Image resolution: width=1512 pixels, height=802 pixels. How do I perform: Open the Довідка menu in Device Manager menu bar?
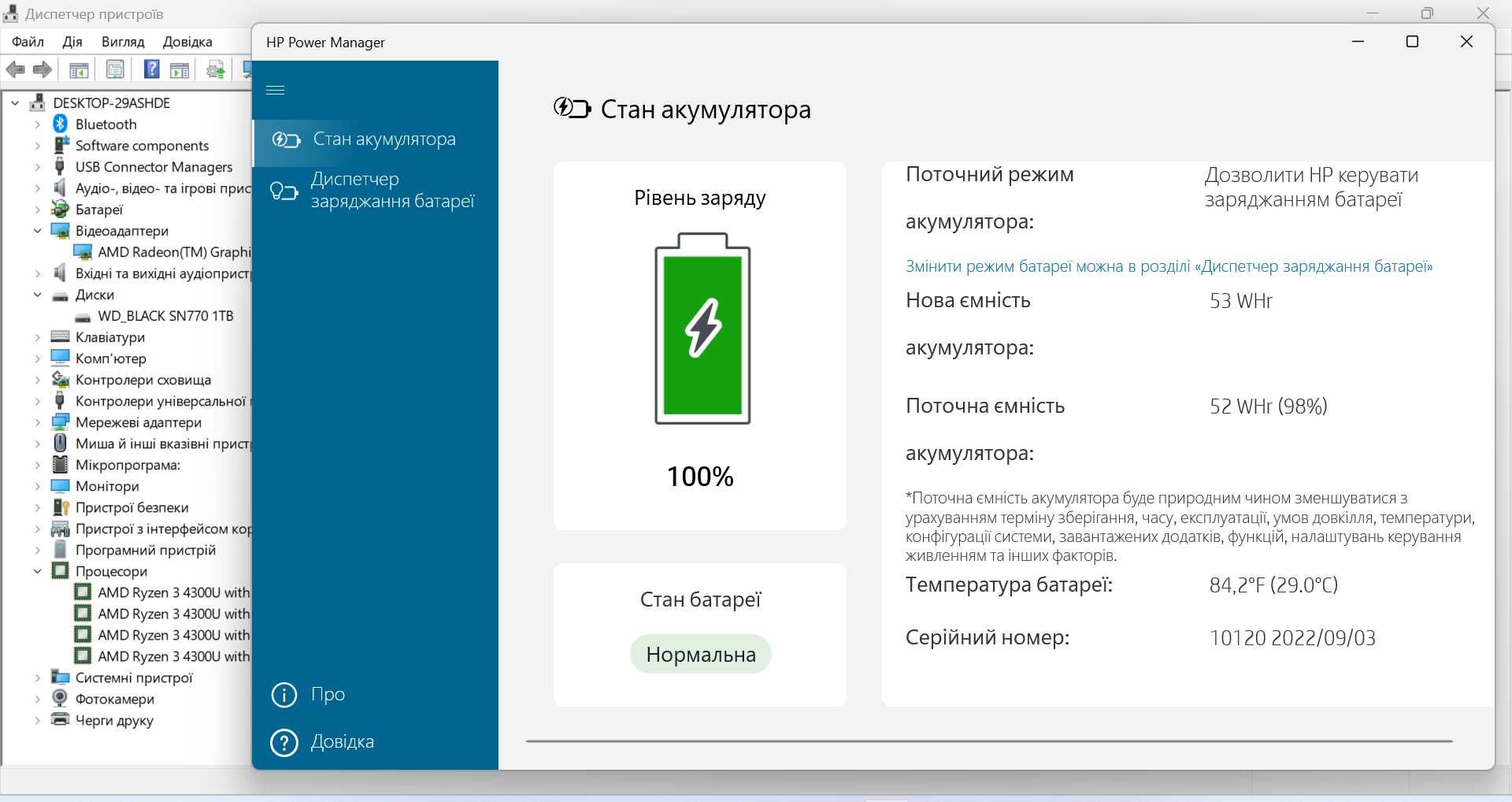click(x=187, y=42)
